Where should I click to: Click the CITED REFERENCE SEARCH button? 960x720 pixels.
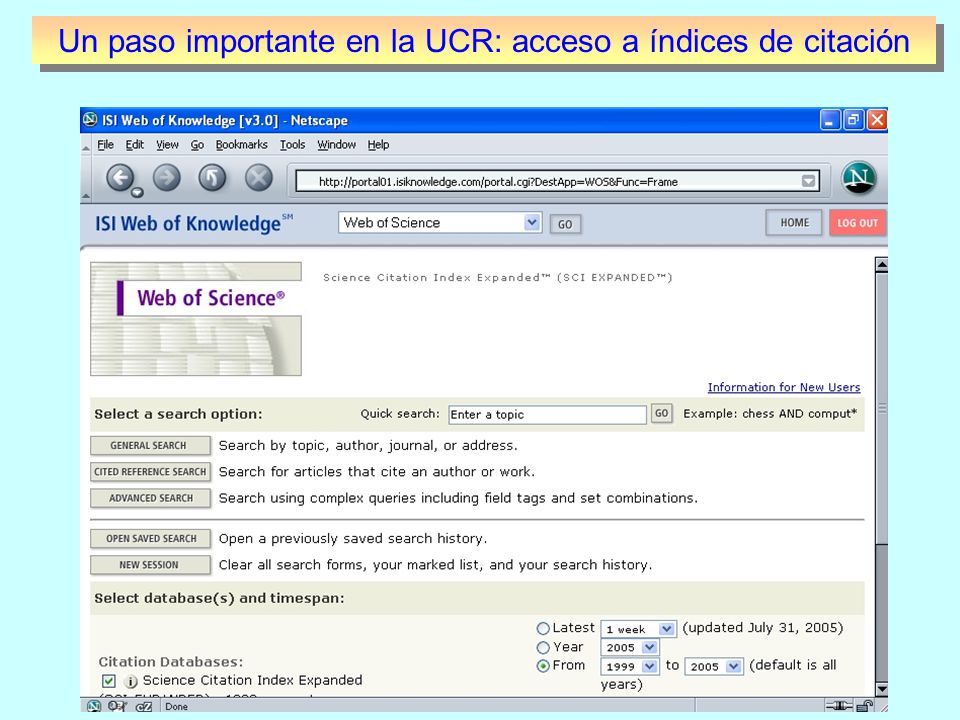(150, 471)
